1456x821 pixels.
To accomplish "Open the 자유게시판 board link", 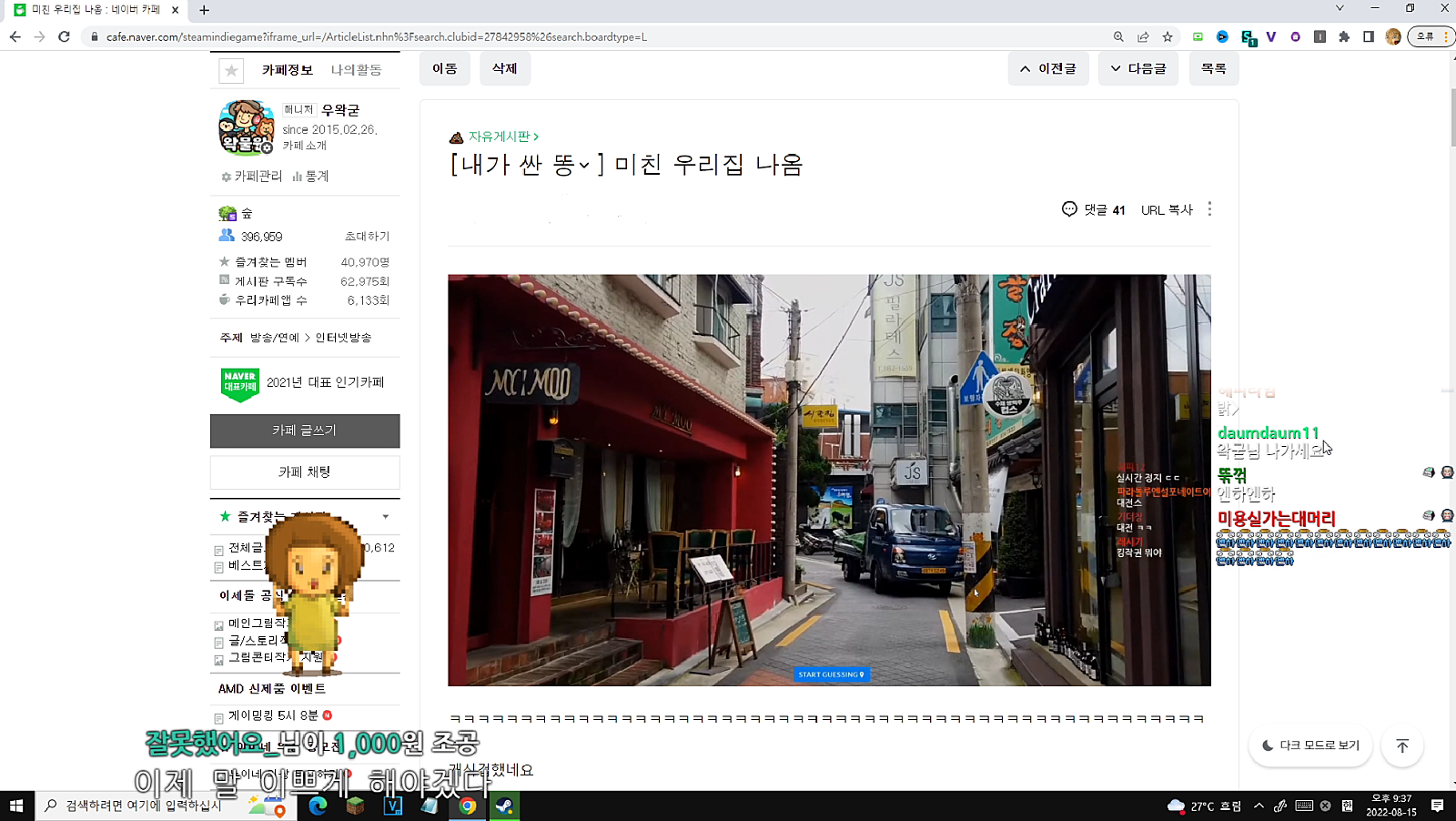I will tap(499, 137).
